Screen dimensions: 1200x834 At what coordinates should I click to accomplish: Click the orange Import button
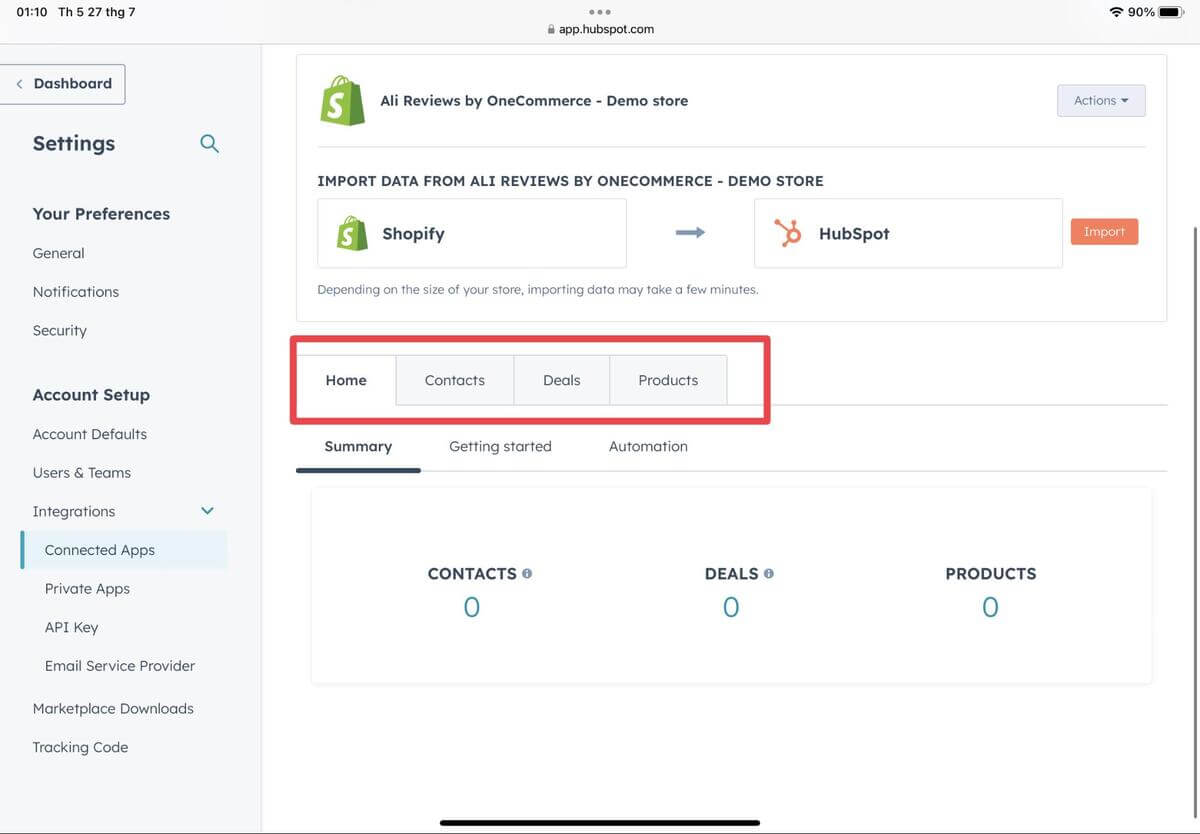pyautogui.click(x=1104, y=232)
